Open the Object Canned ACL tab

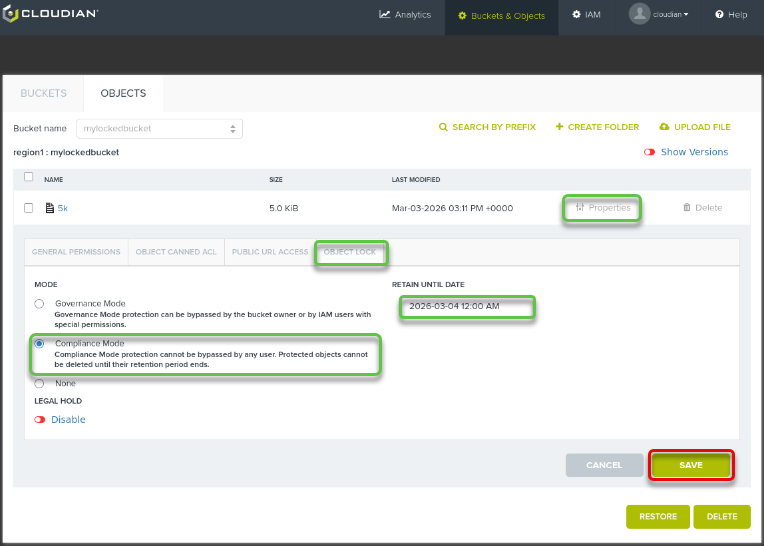pos(176,252)
